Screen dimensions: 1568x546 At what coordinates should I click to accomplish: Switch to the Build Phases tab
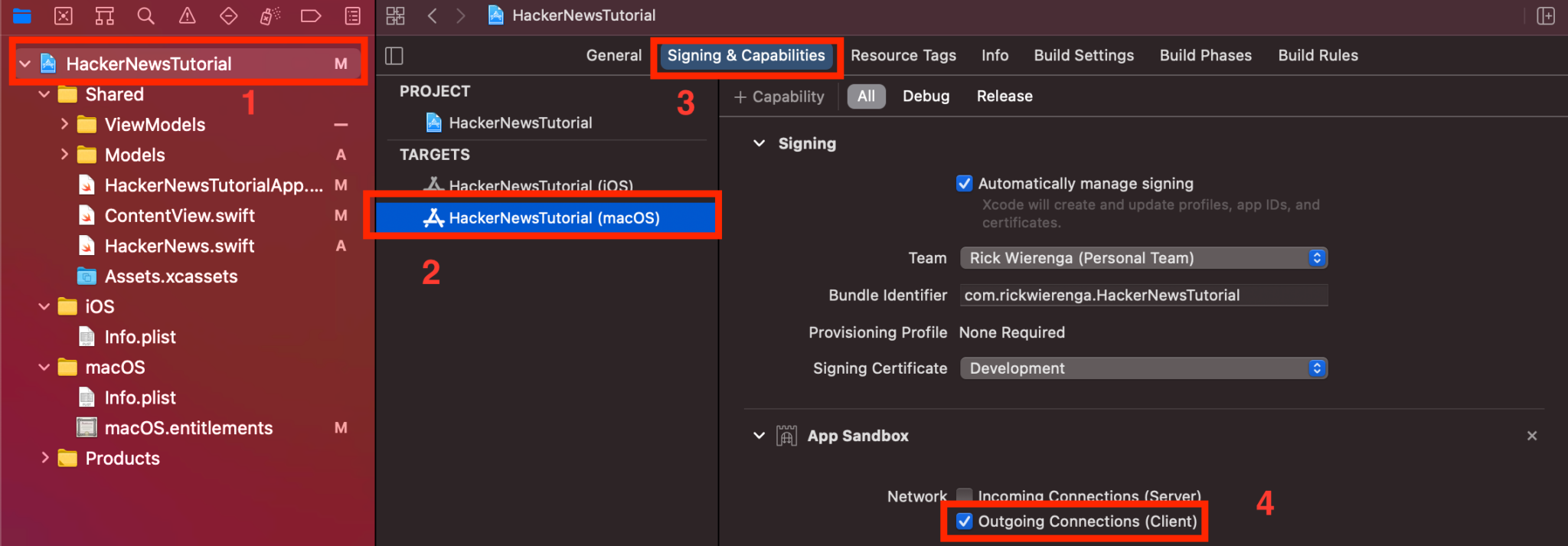(1205, 56)
